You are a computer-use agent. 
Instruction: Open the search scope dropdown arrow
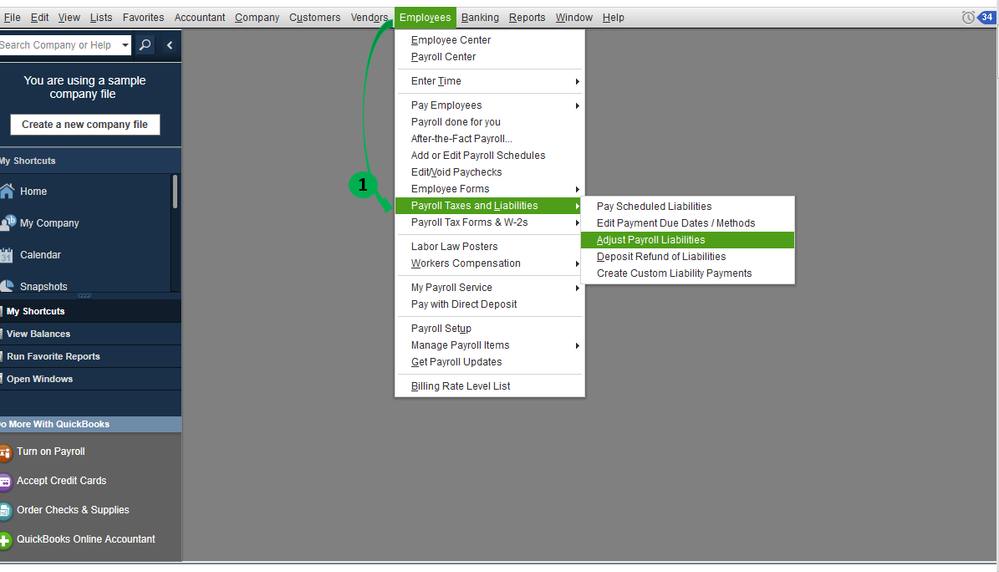[x=126, y=45]
